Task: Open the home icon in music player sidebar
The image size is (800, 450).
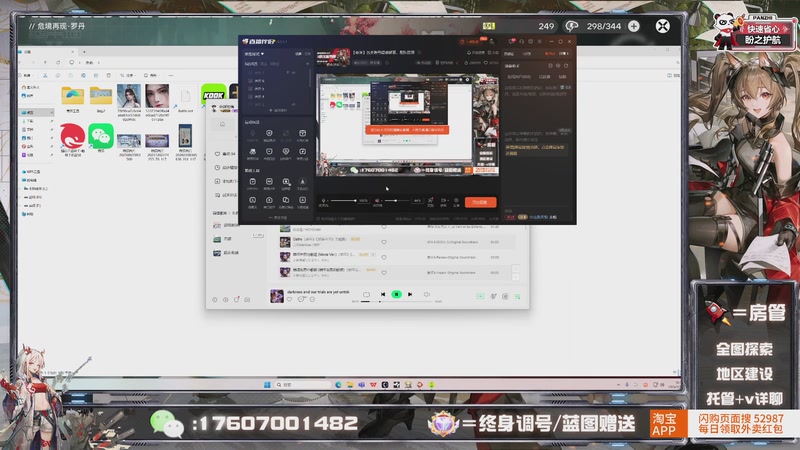Action: coord(222,124)
